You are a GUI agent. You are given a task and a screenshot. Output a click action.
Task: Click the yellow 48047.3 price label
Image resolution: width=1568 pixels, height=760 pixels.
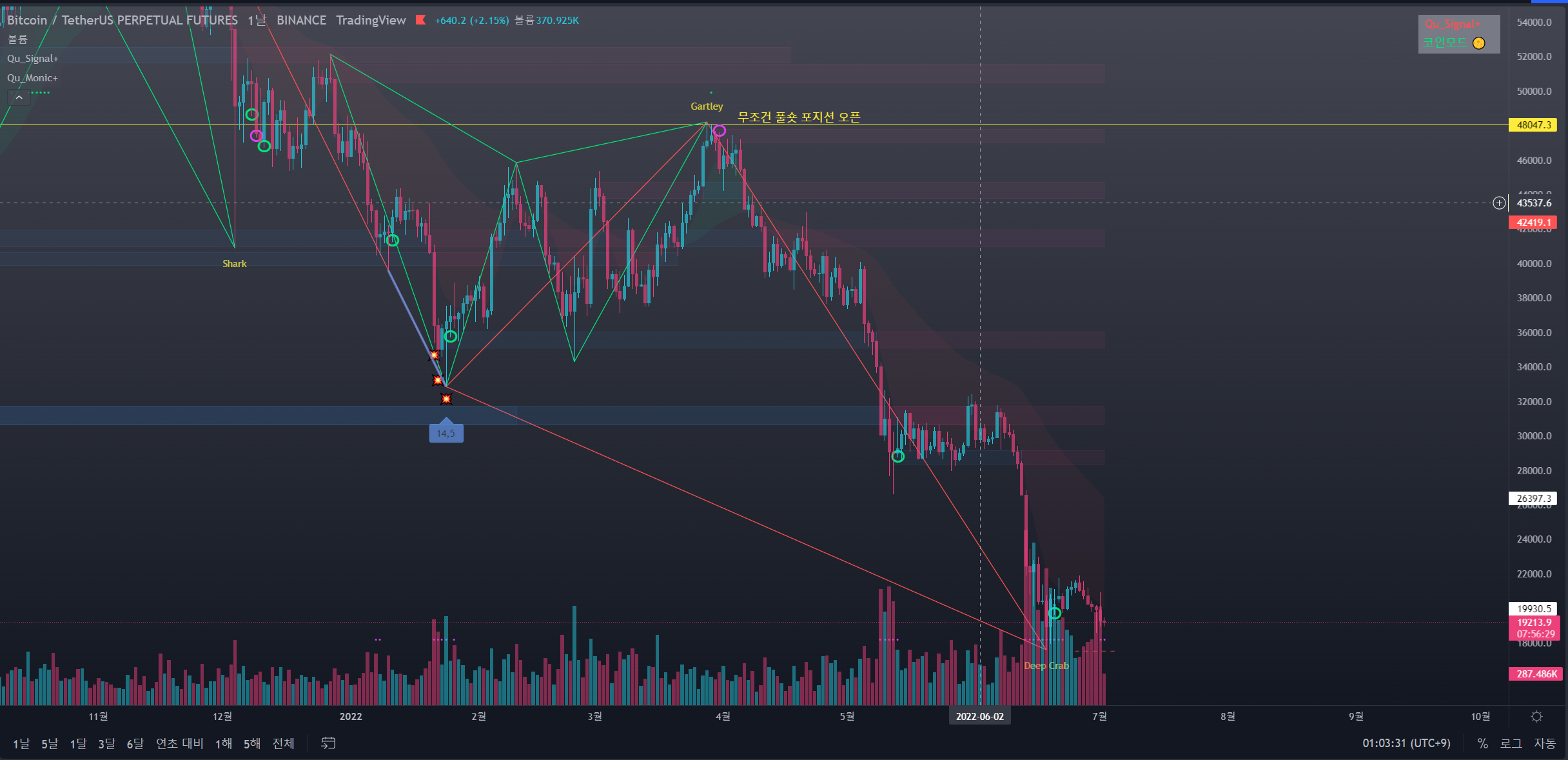coord(1533,125)
